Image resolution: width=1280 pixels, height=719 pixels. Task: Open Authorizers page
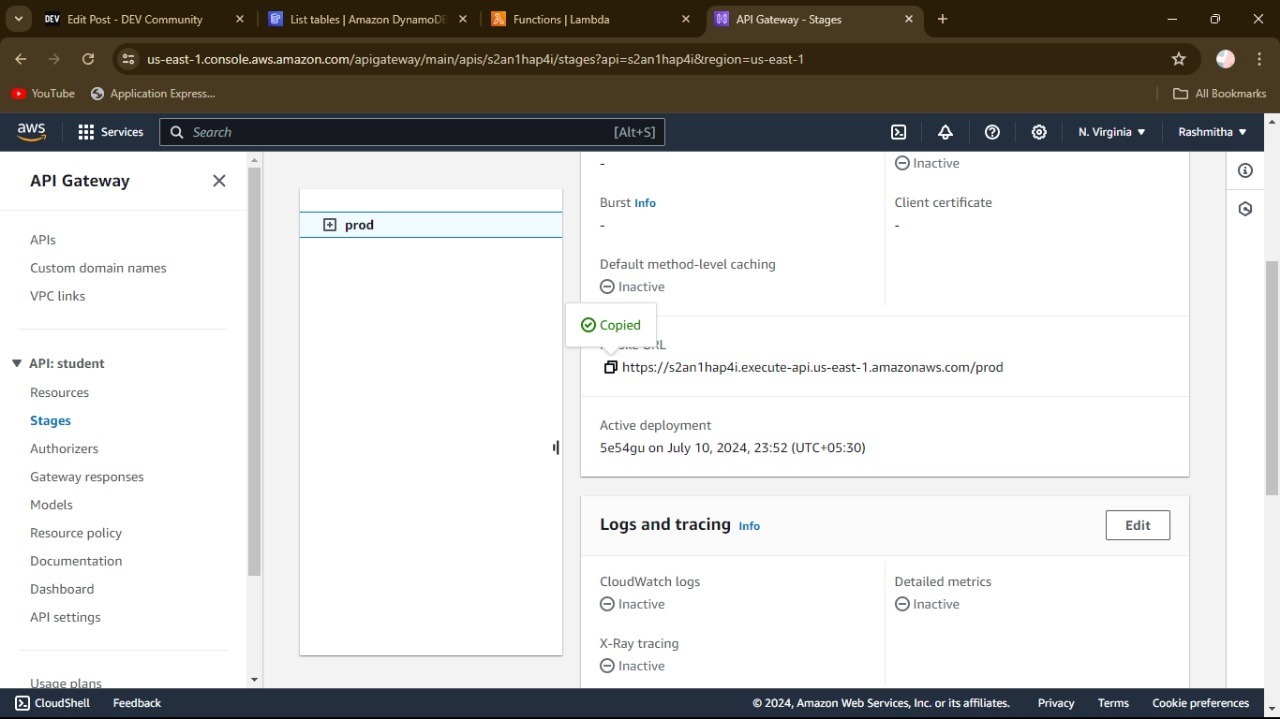(64, 449)
